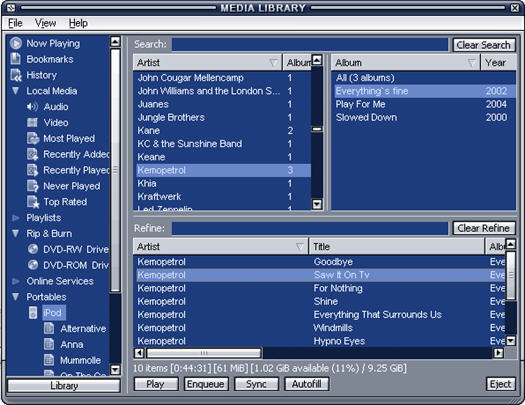Click artist list scrollbar up arrow

coord(317,60)
